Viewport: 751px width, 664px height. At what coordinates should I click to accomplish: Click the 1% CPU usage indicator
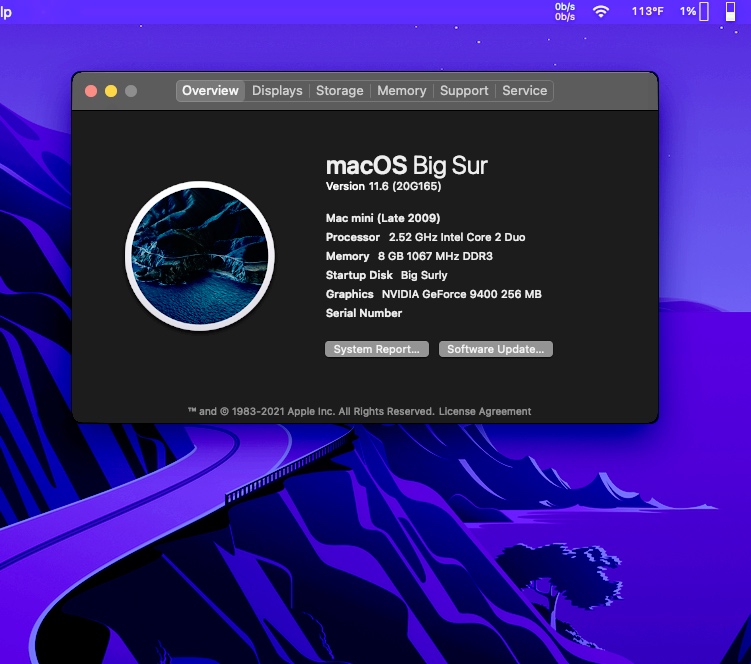pos(694,11)
